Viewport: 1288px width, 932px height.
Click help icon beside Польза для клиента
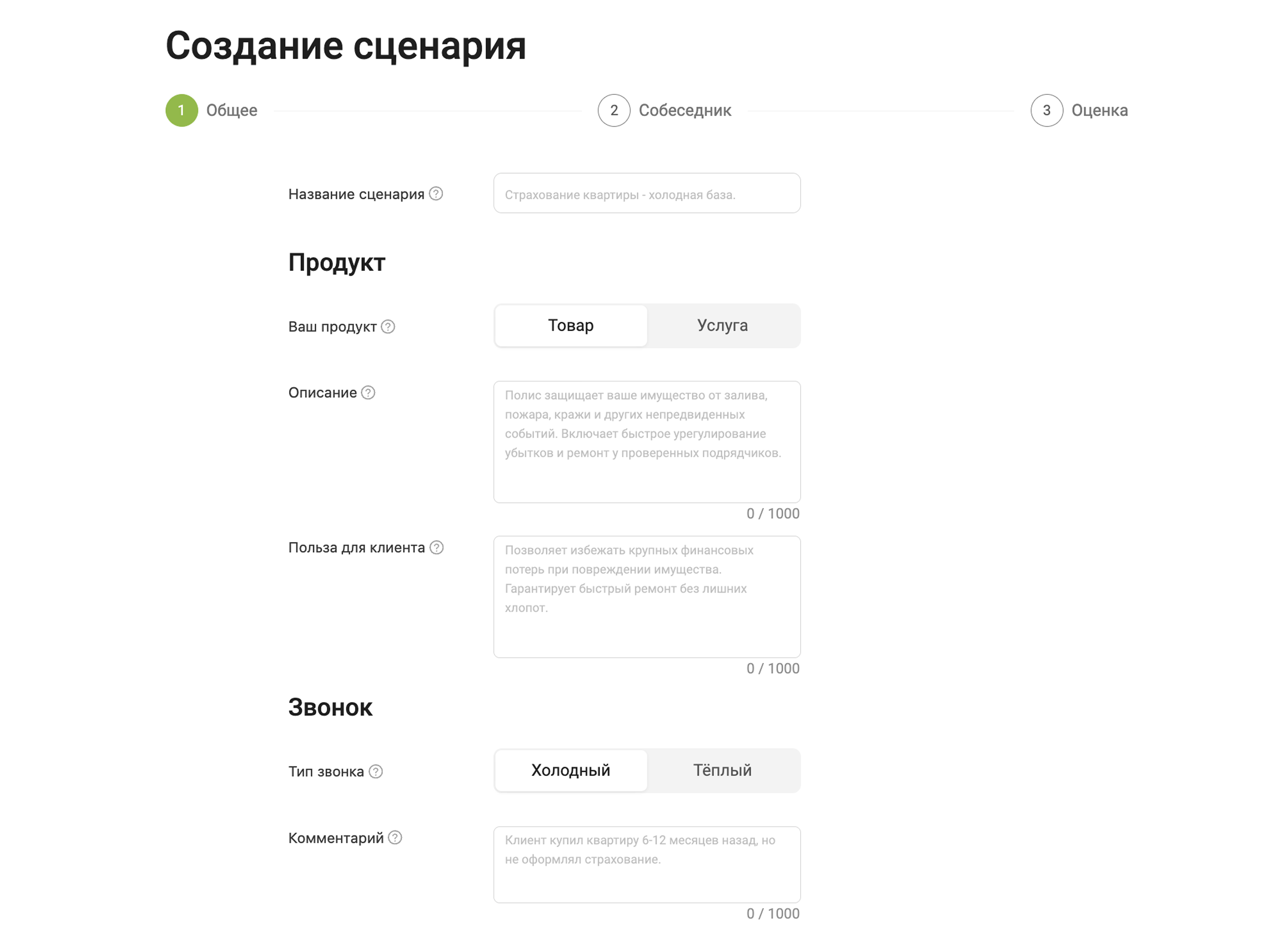pyautogui.click(x=436, y=548)
